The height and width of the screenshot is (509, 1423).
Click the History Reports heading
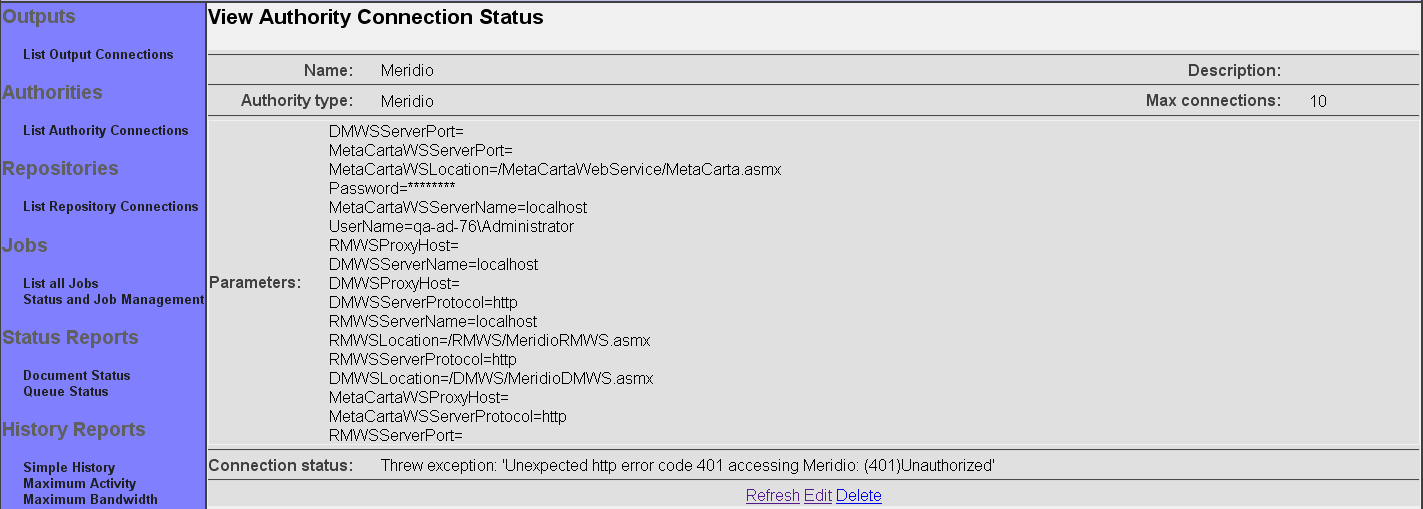point(74,430)
